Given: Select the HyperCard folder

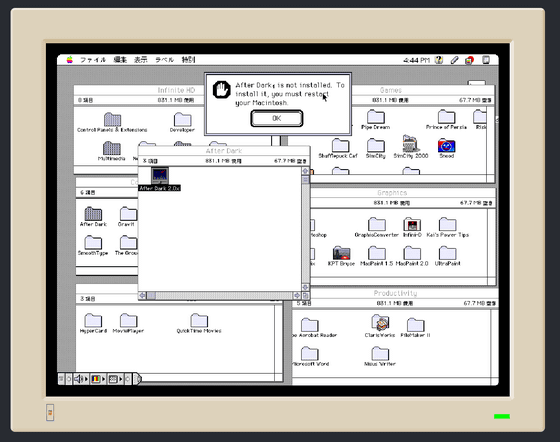Looking at the screenshot, I should tap(93, 323).
